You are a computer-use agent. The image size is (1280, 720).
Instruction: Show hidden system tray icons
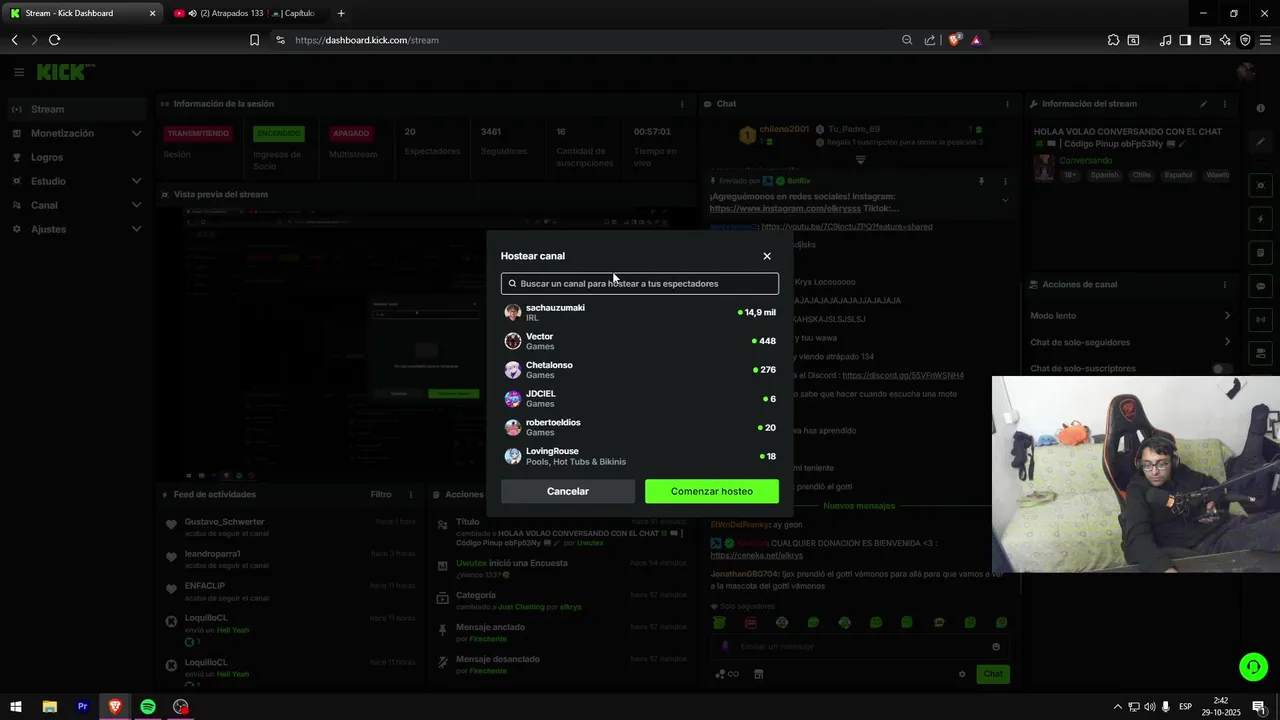click(1118, 707)
